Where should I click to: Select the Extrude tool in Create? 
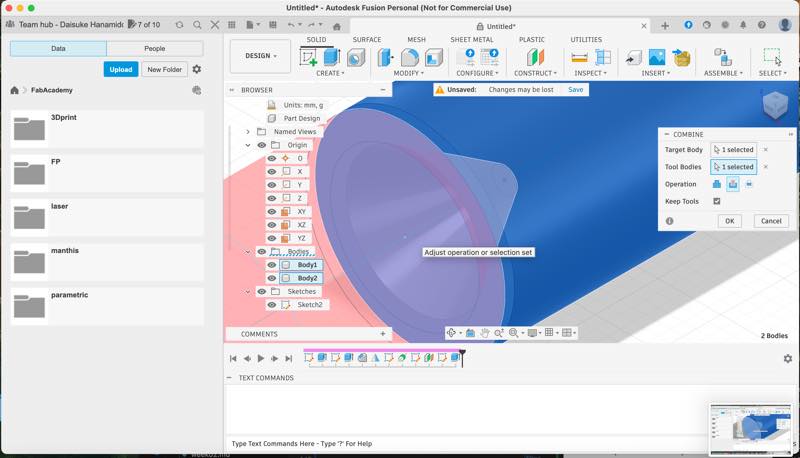(332, 57)
